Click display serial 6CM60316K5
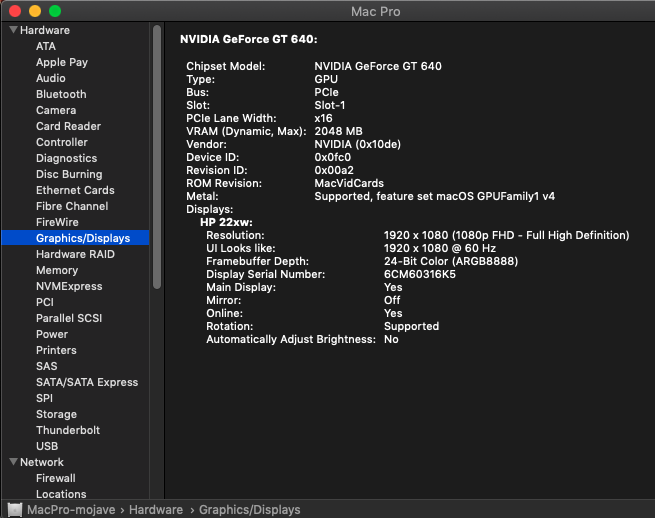Viewport: 655px width, 518px height. pos(420,274)
